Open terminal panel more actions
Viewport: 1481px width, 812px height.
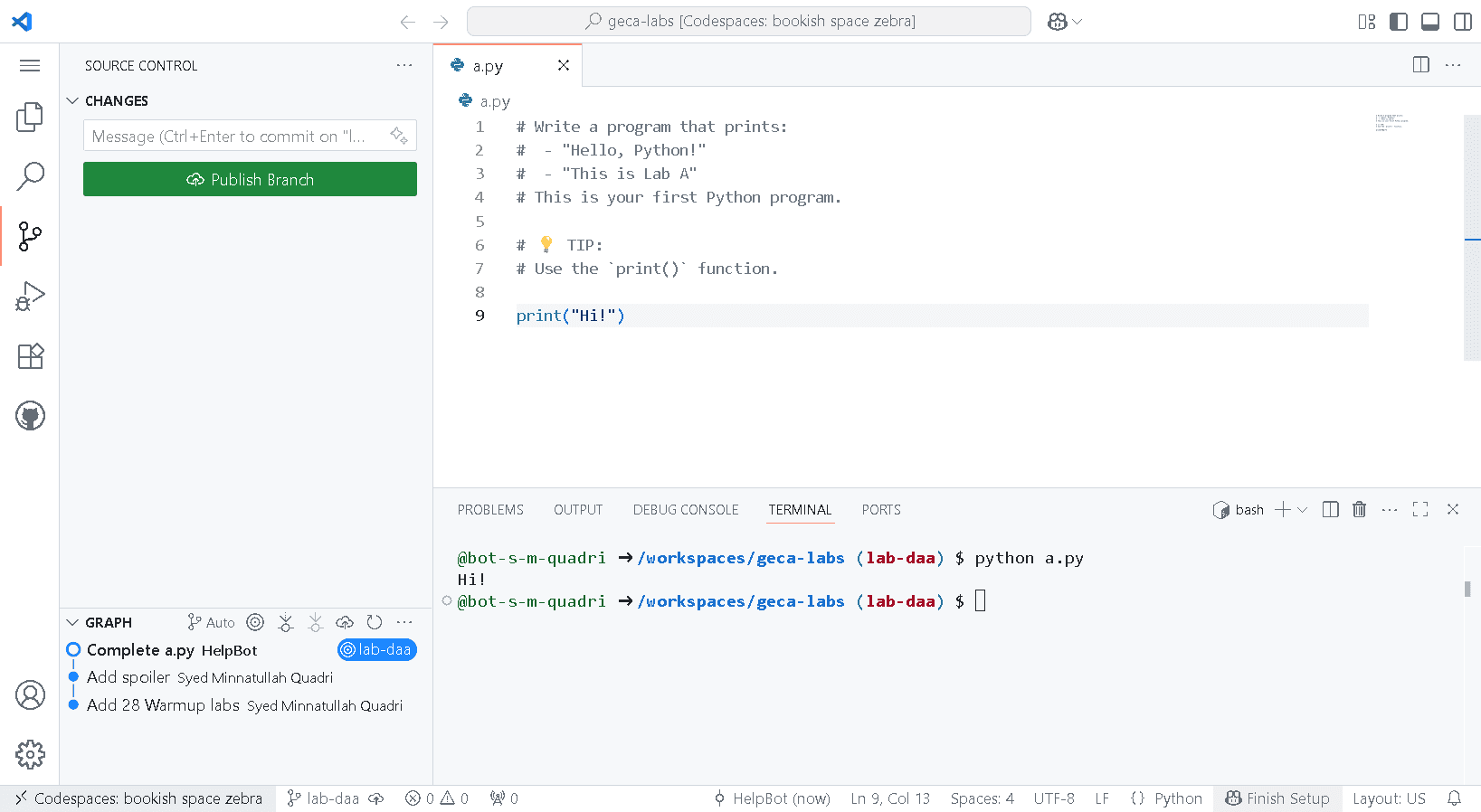(x=1390, y=510)
